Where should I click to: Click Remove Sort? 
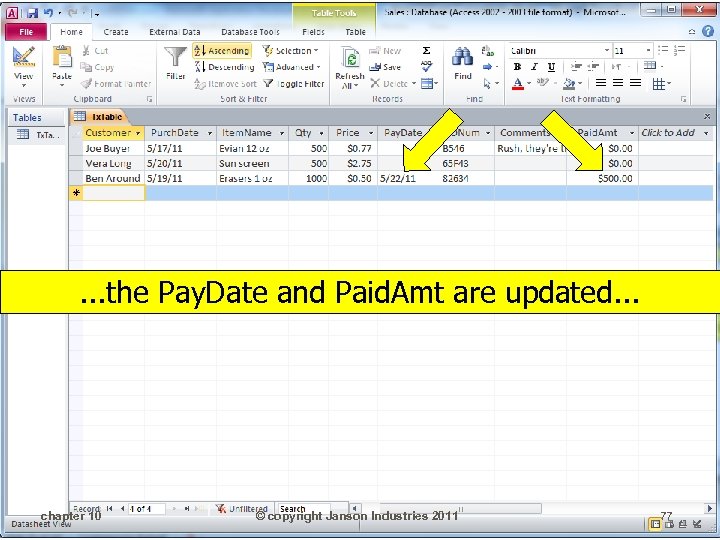[x=225, y=84]
